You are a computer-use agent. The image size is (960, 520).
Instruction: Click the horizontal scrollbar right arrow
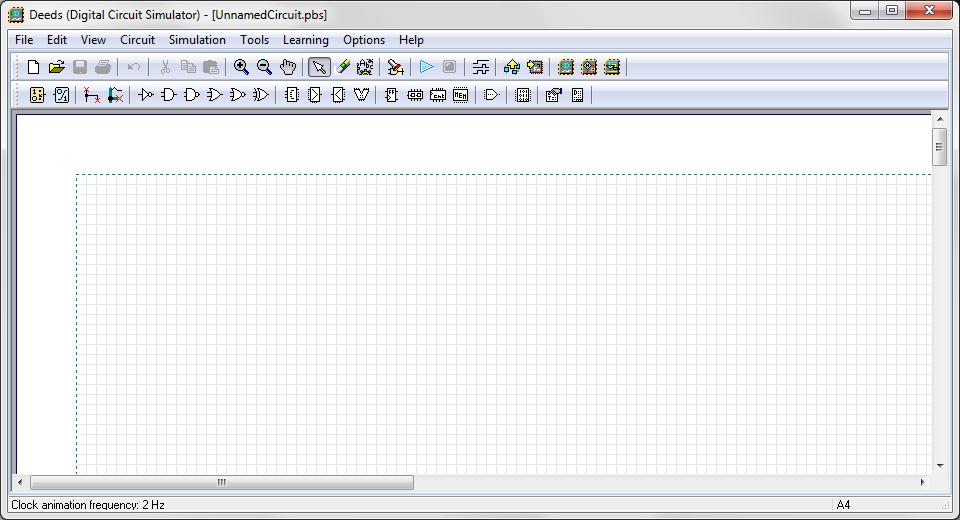click(922, 483)
